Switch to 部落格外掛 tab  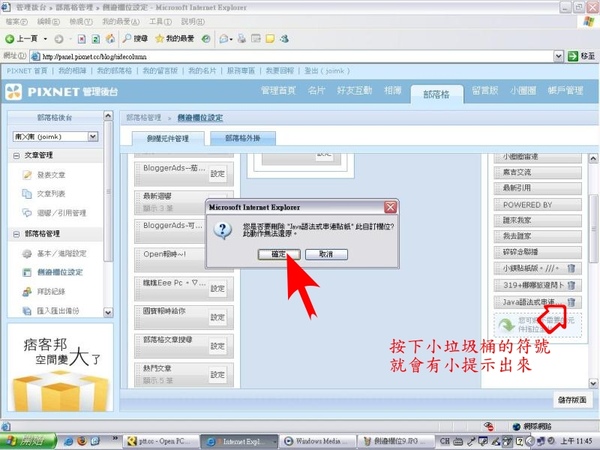tap(243, 138)
